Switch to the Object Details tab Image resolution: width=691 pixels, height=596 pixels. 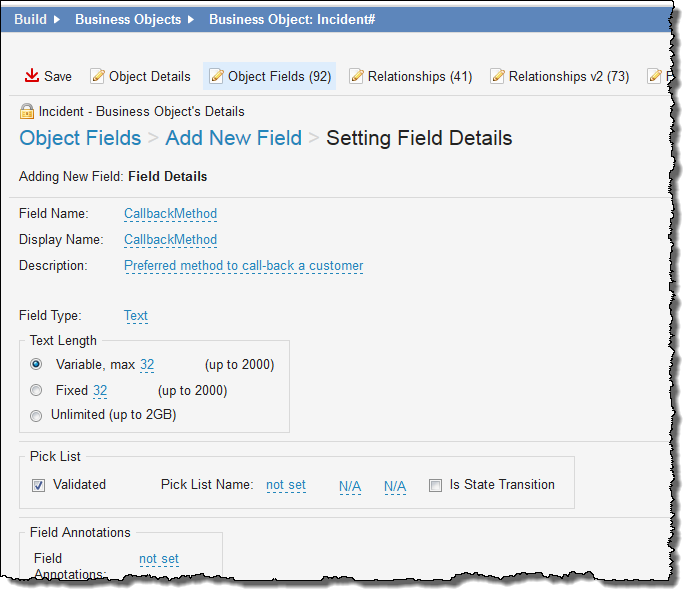coord(149,76)
